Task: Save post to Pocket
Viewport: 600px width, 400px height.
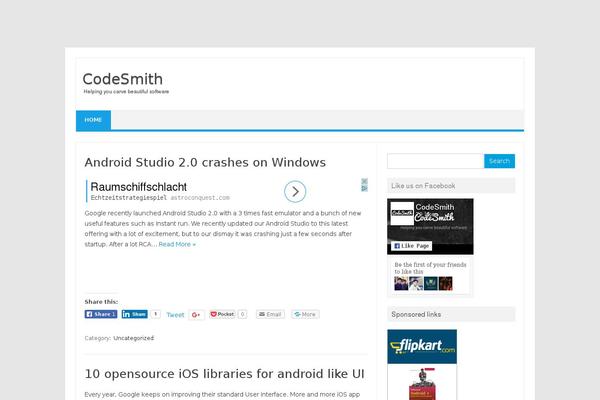Action: [x=222, y=314]
